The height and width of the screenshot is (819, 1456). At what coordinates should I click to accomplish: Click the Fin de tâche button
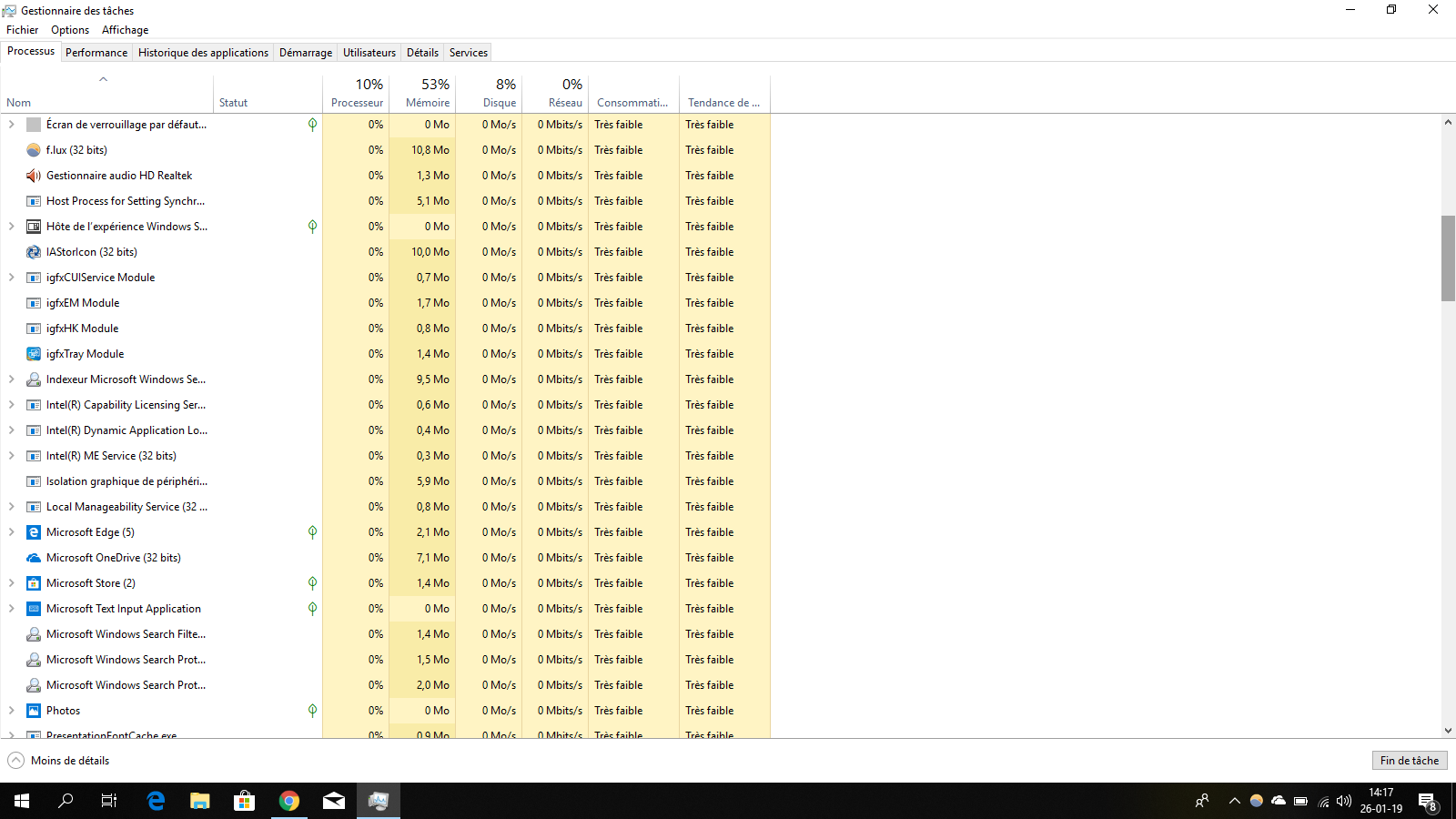click(1410, 761)
